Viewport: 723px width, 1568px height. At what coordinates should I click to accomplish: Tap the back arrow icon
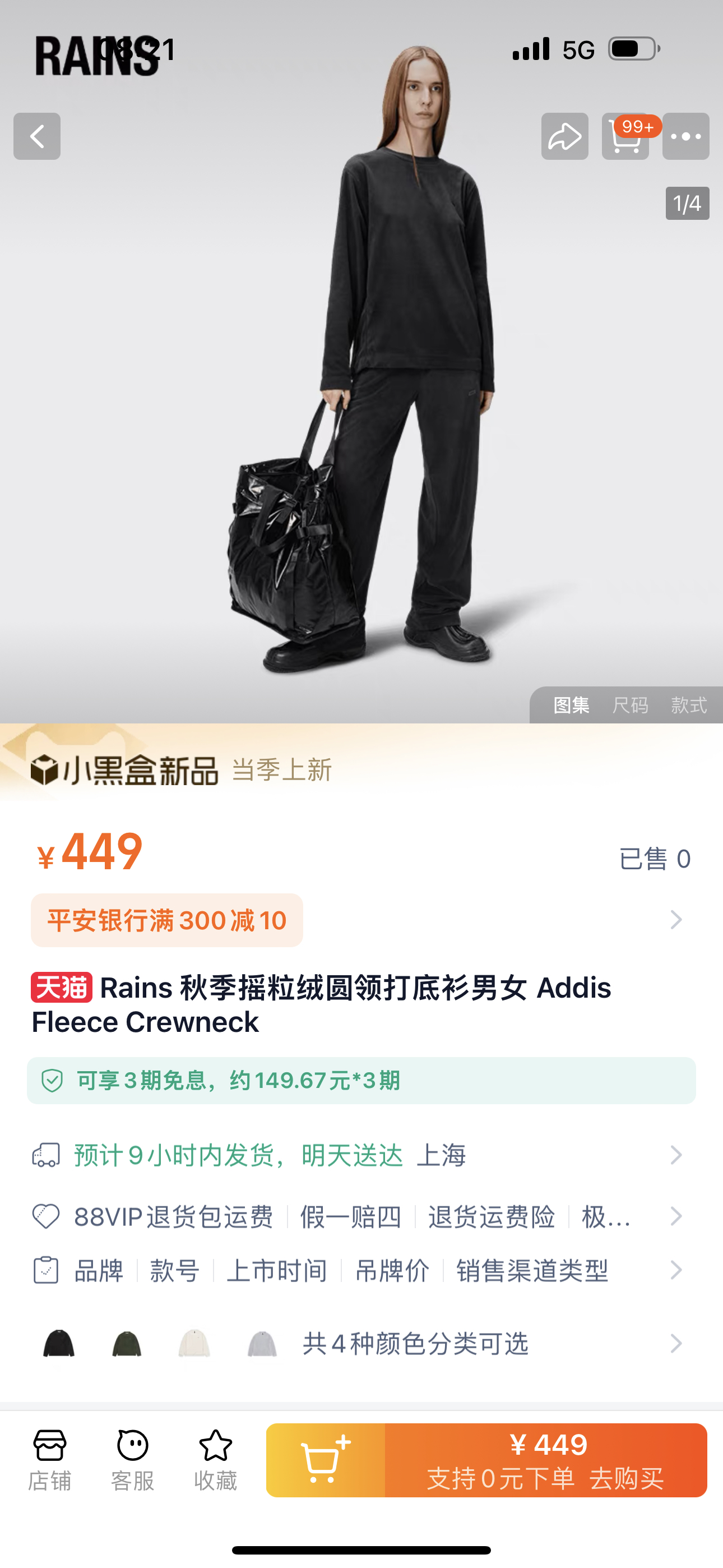37,136
